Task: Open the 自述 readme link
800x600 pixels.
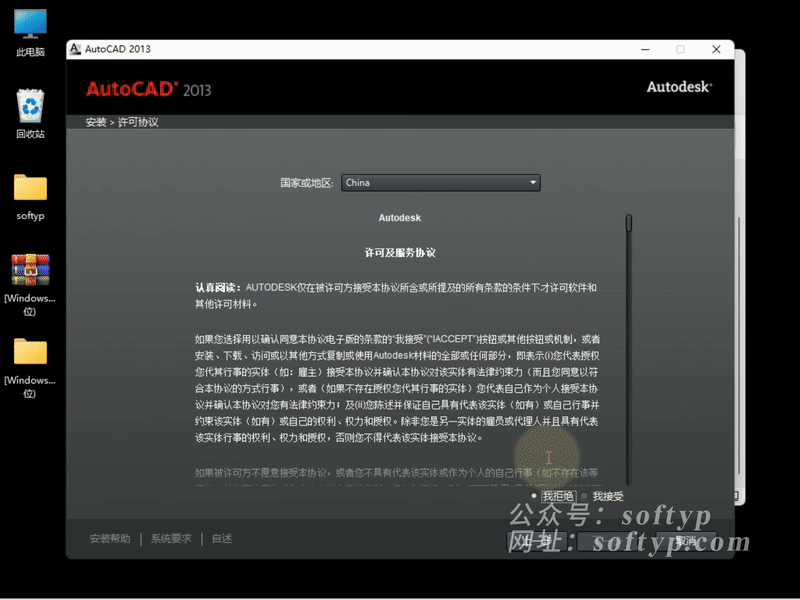Action: (x=222, y=539)
